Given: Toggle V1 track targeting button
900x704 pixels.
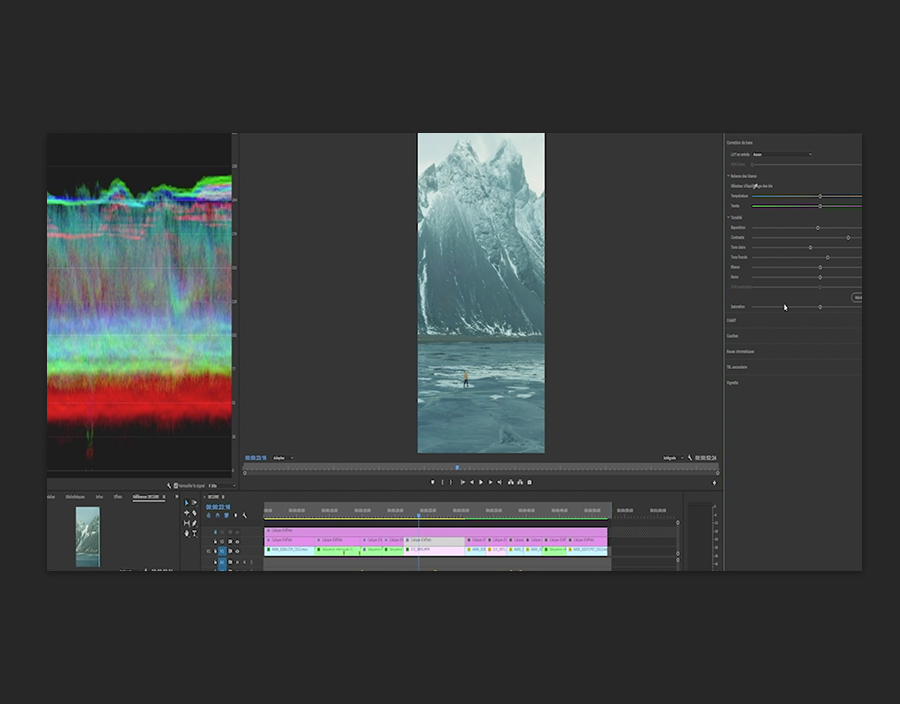Looking at the screenshot, I should click(x=222, y=551).
